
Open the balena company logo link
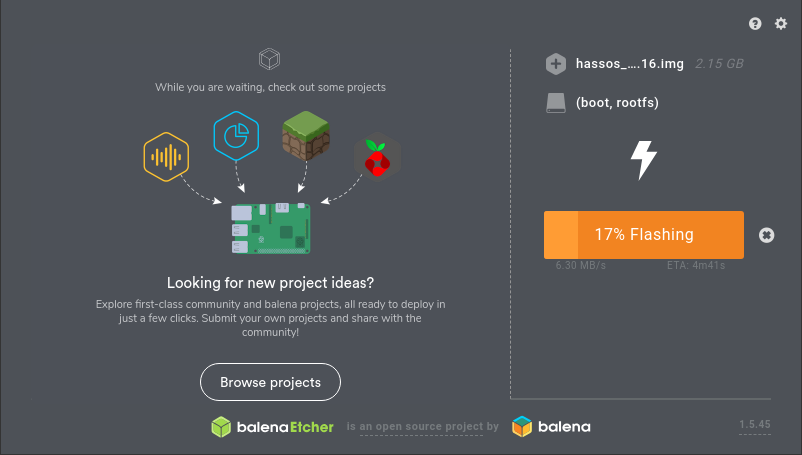(551, 426)
